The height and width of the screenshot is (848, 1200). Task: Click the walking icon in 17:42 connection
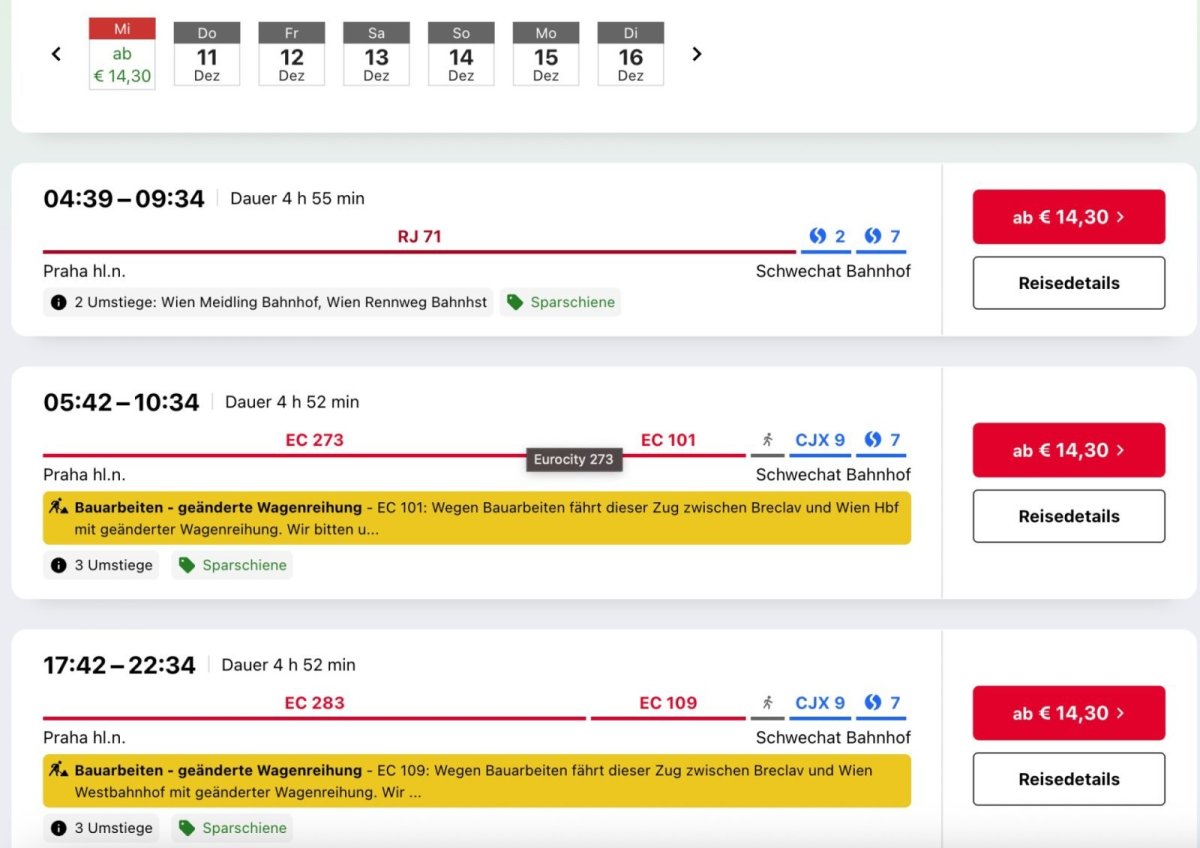click(767, 703)
